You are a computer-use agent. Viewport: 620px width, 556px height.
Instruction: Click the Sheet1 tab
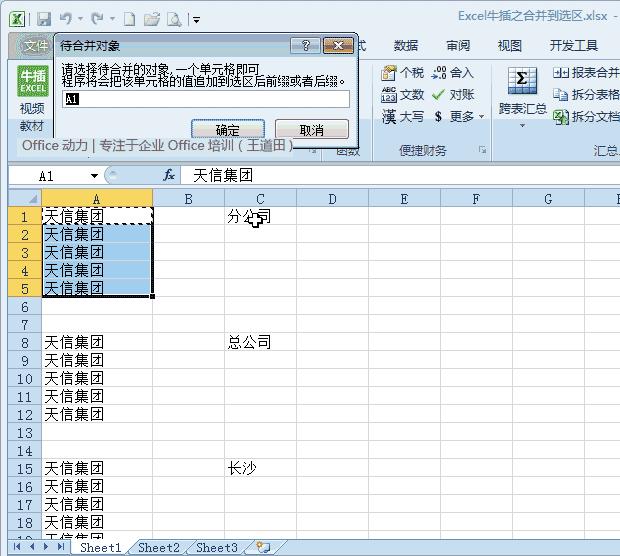click(x=100, y=548)
